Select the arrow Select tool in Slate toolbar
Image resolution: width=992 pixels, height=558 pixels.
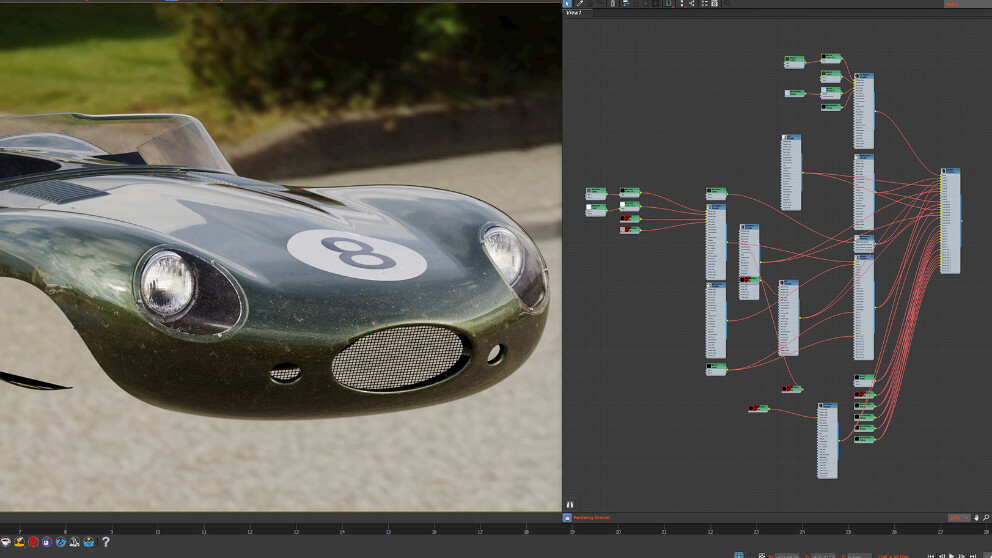click(x=568, y=4)
